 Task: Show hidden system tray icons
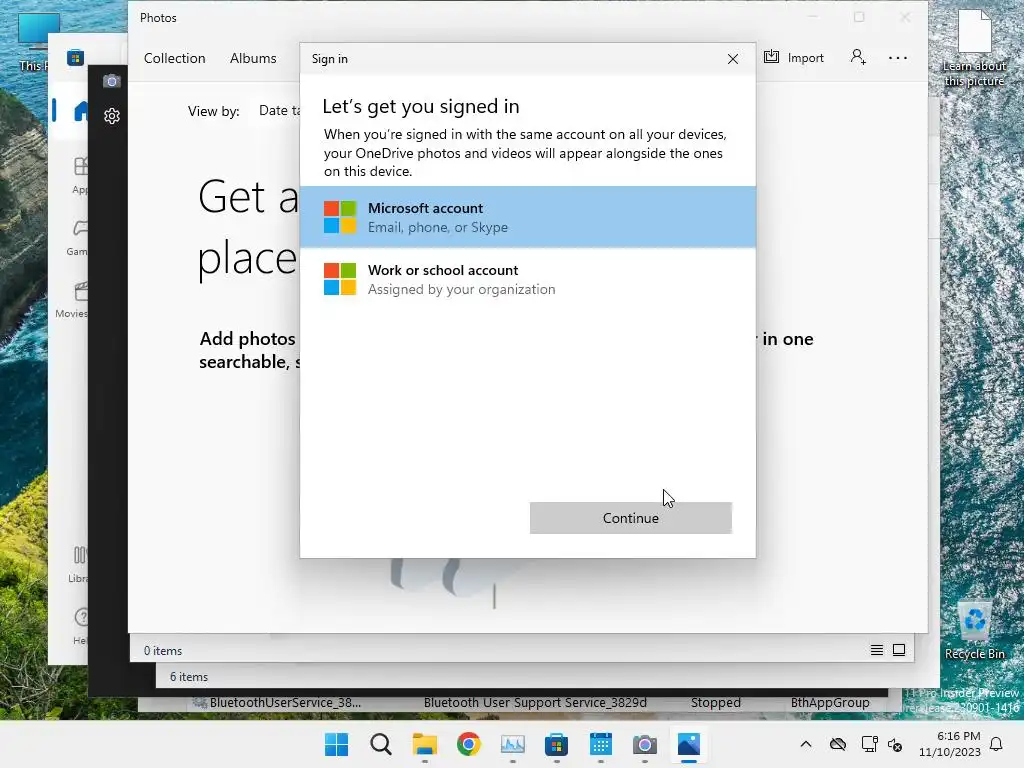coord(806,744)
